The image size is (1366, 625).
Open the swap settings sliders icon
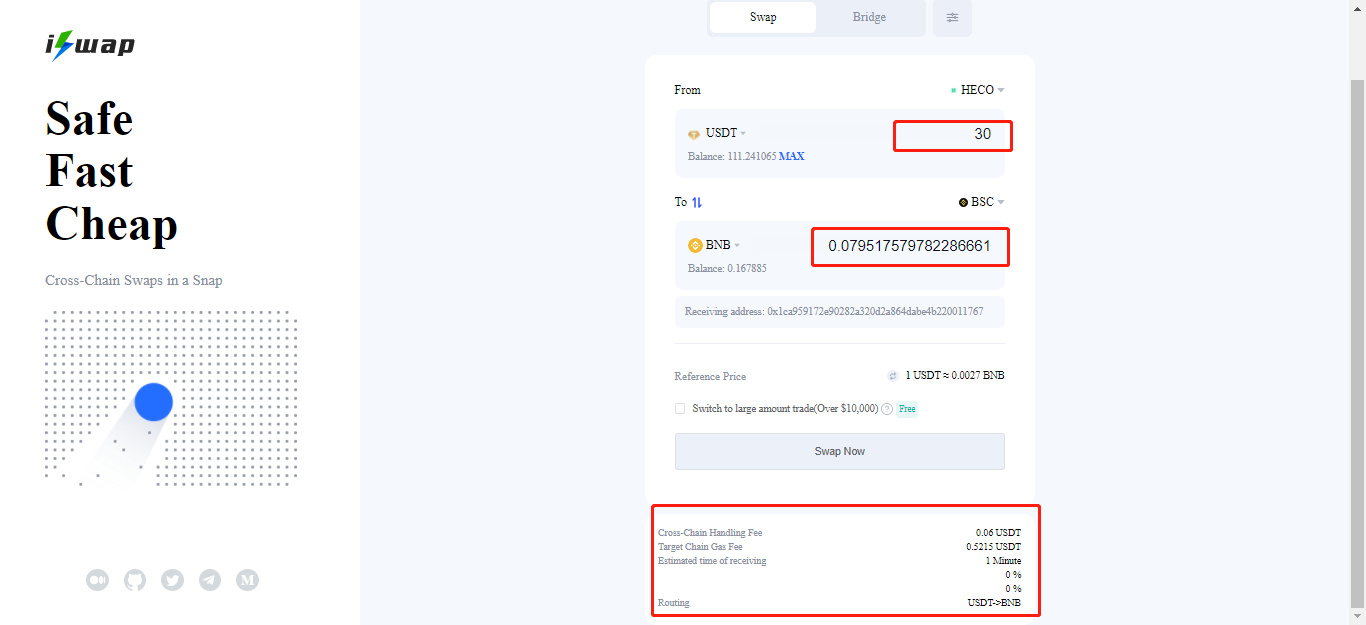(952, 17)
